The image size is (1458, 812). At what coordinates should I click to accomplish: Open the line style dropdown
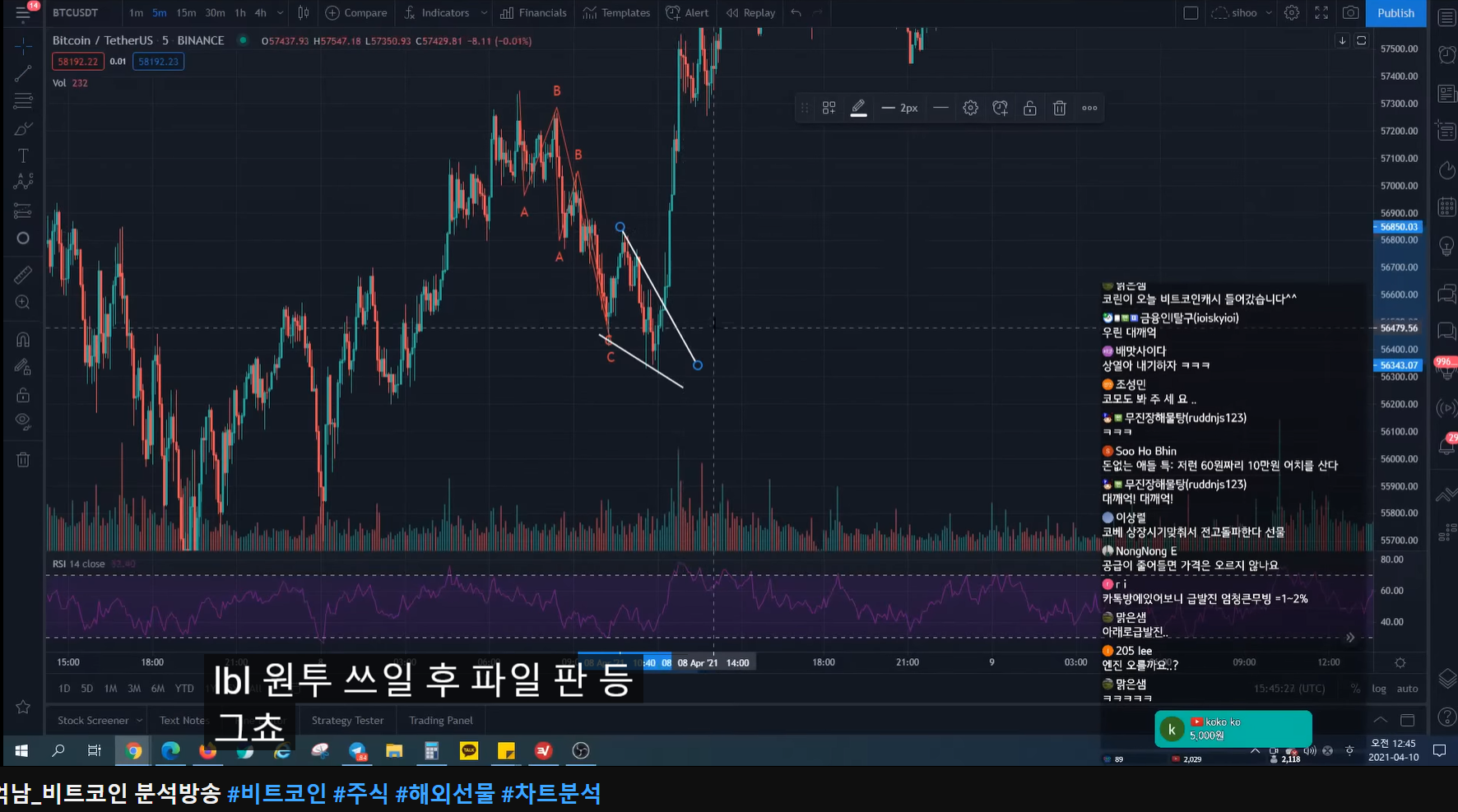(x=940, y=108)
